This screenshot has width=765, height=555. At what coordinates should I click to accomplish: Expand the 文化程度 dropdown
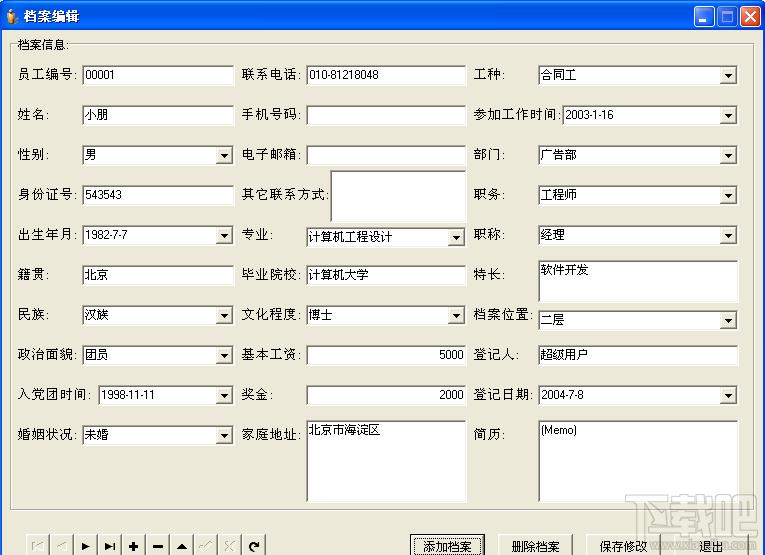[456, 316]
